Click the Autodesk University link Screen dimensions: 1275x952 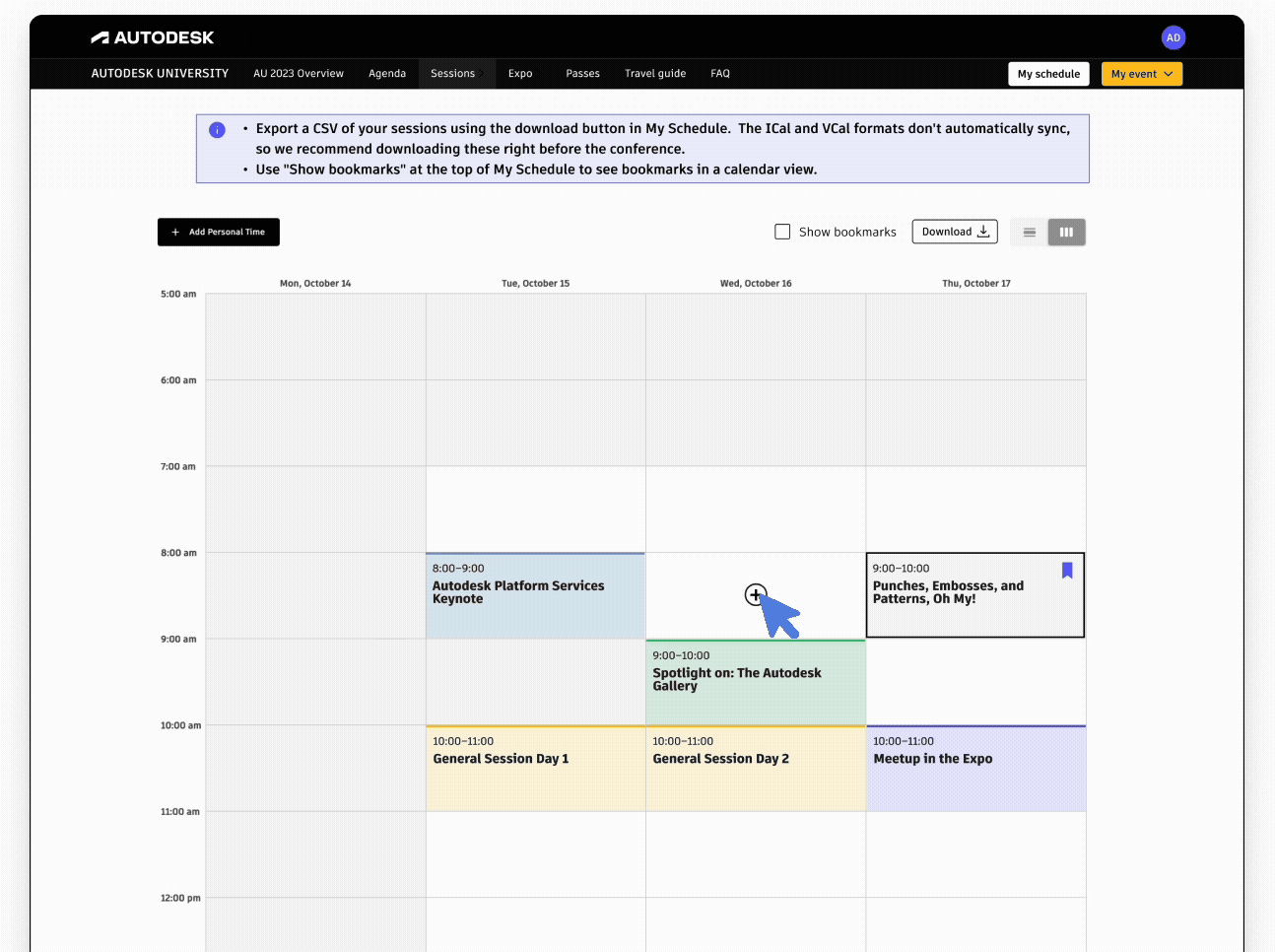click(160, 74)
